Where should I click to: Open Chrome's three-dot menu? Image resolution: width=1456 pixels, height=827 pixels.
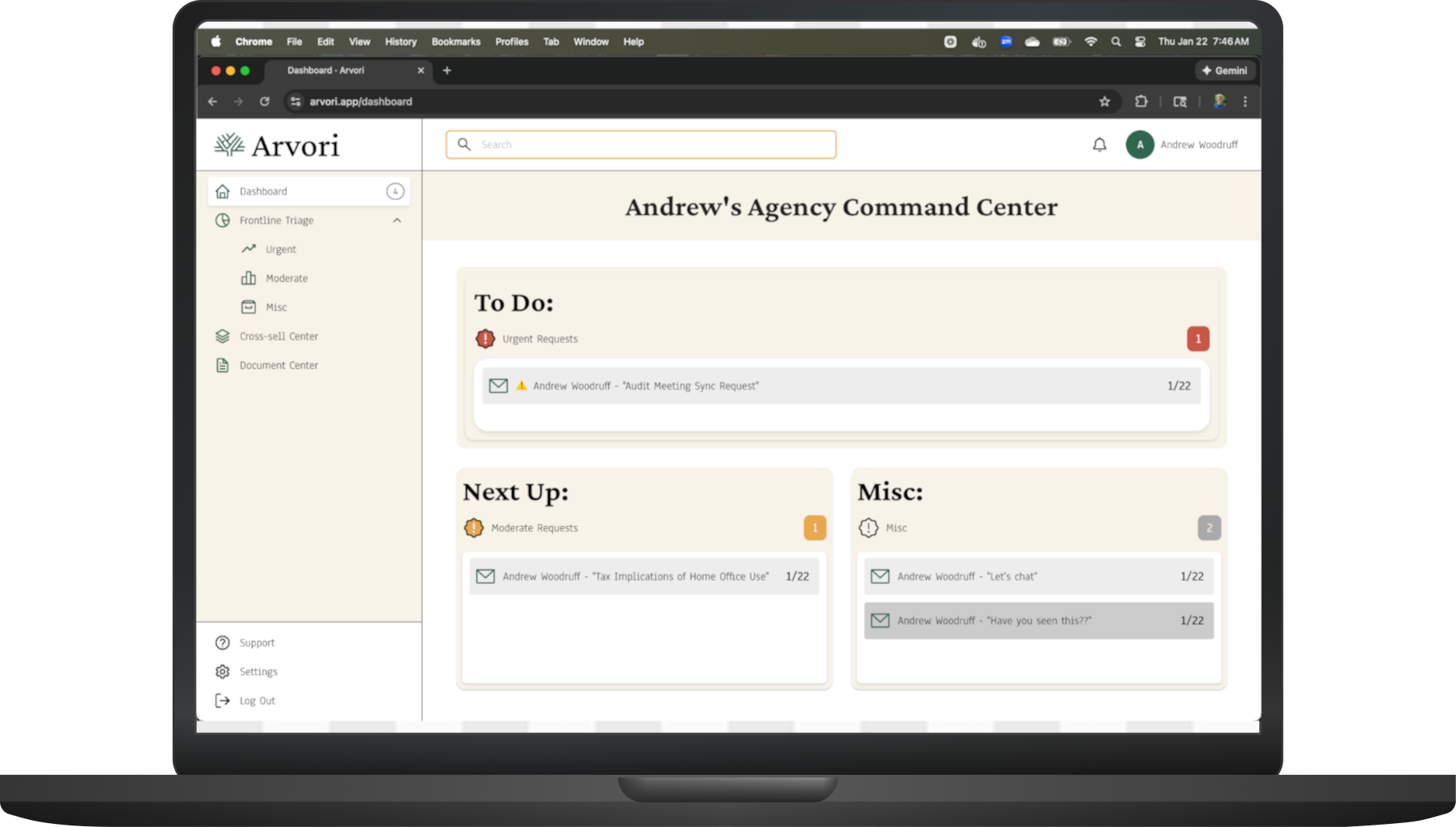coord(1244,101)
